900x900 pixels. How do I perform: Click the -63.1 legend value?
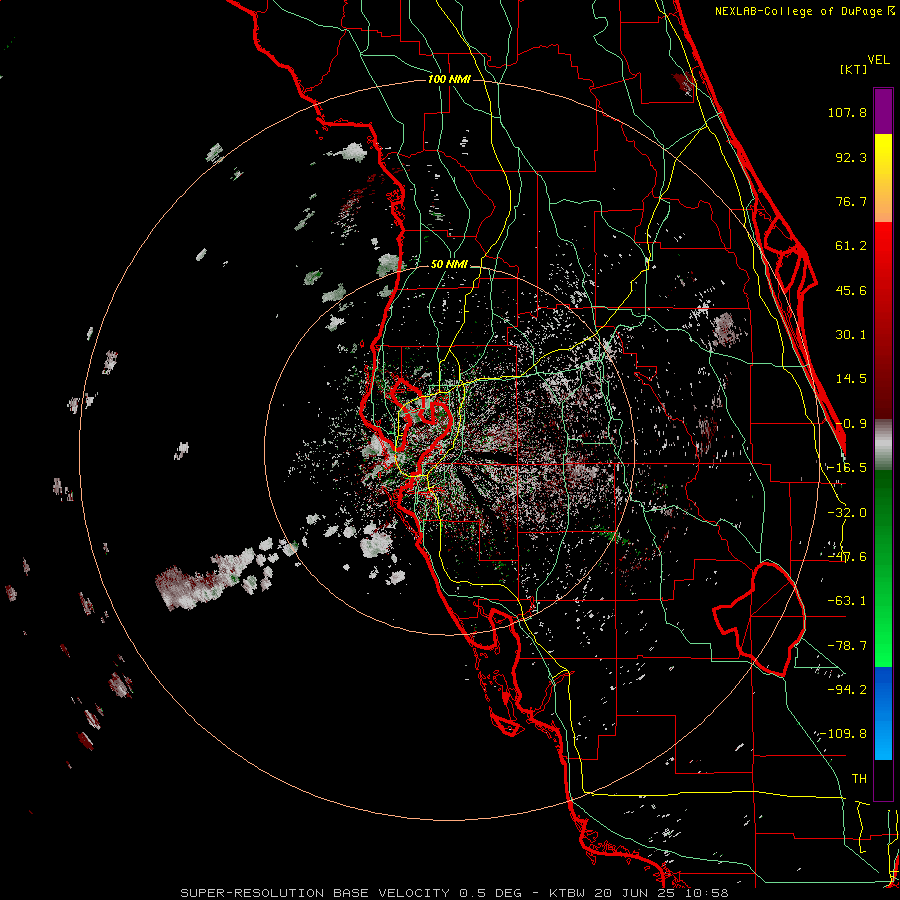point(847,601)
